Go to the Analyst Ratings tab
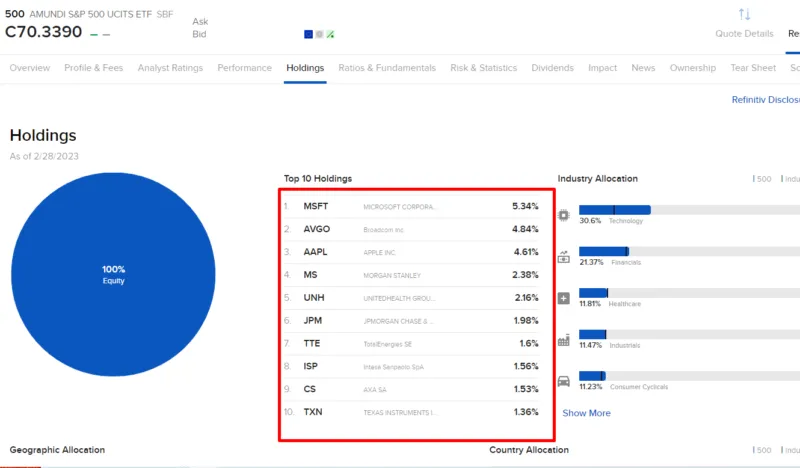 point(170,68)
